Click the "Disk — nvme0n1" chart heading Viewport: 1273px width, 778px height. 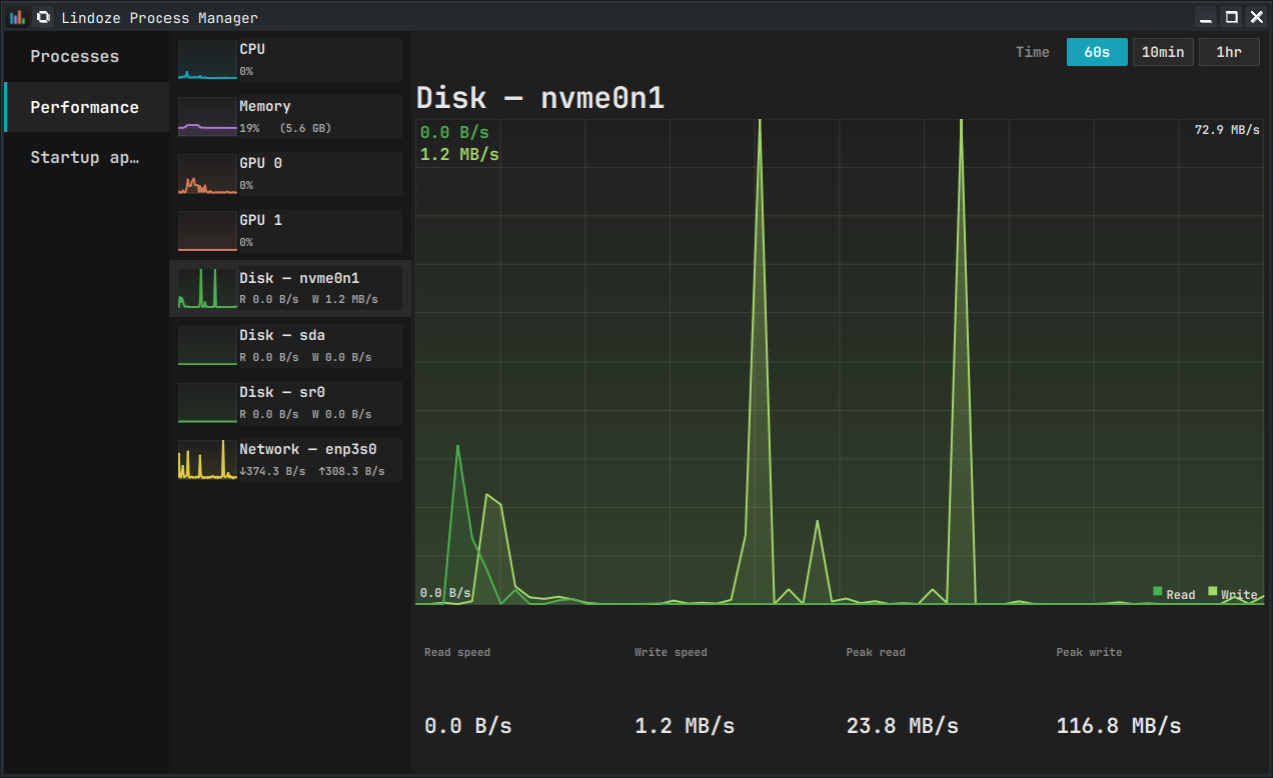tap(540, 98)
